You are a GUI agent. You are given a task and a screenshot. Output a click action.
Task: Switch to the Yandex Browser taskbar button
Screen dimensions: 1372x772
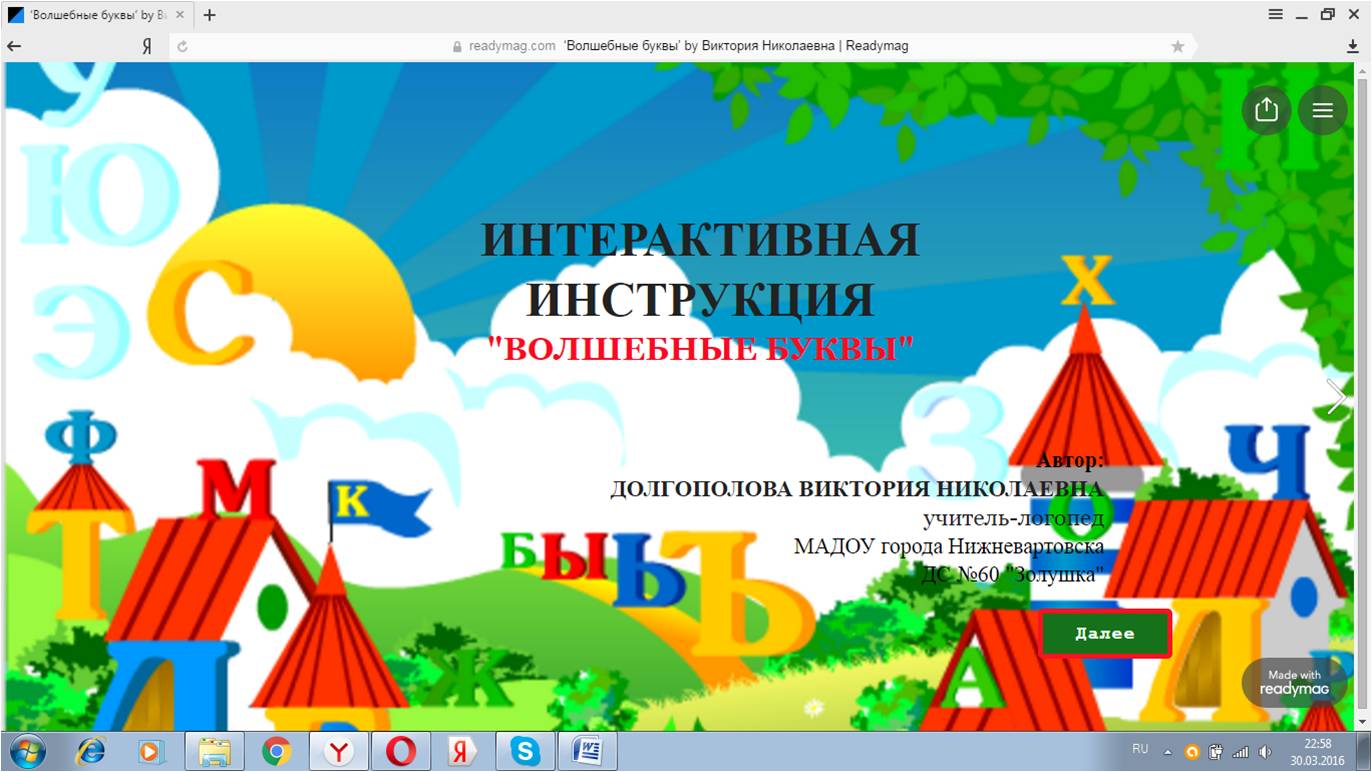click(339, 751)
